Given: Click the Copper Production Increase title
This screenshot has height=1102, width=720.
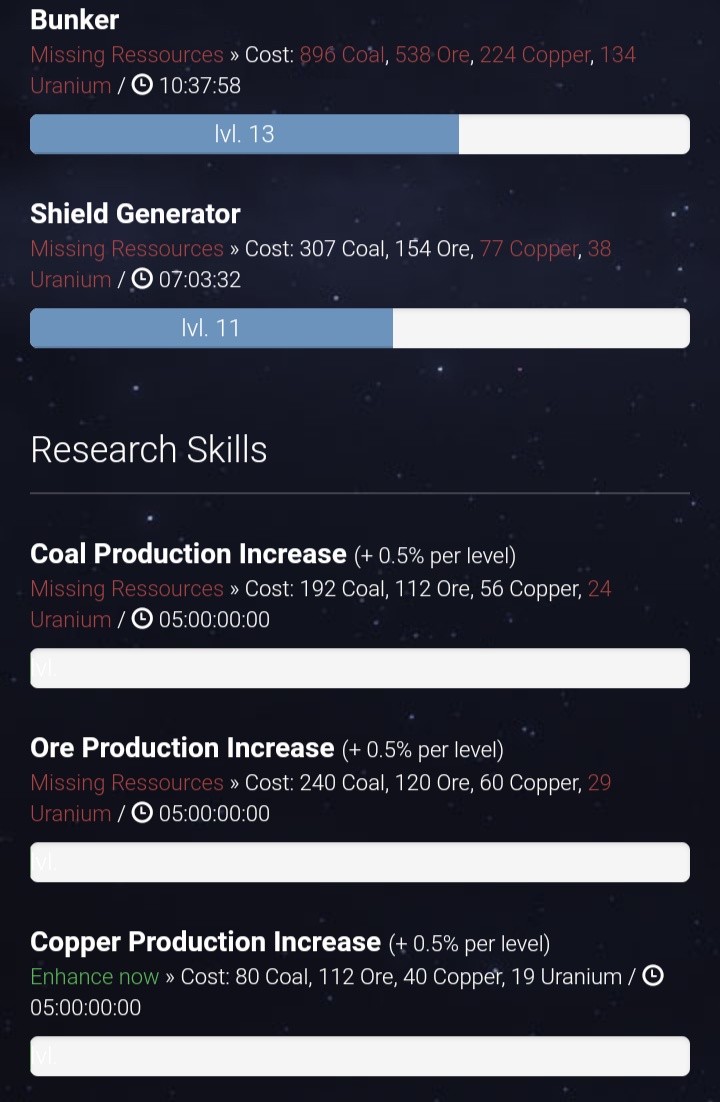Looking at the screenshot, I should 205,942.
